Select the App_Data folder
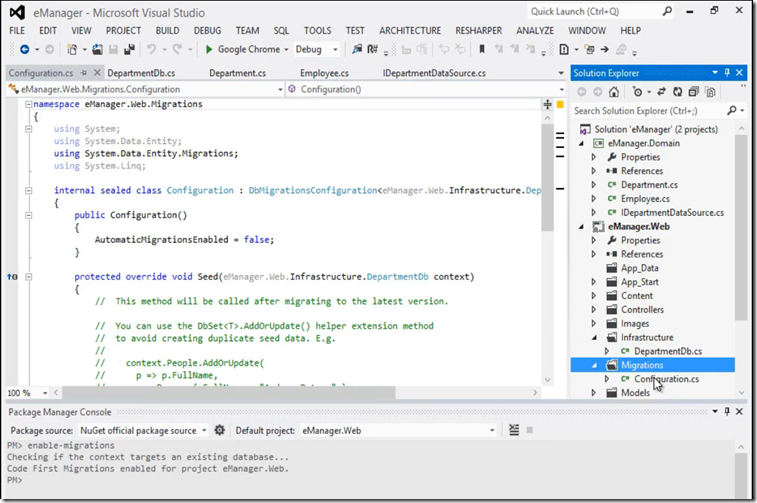The width and height of the screenshot is (757, 503). 639,268
